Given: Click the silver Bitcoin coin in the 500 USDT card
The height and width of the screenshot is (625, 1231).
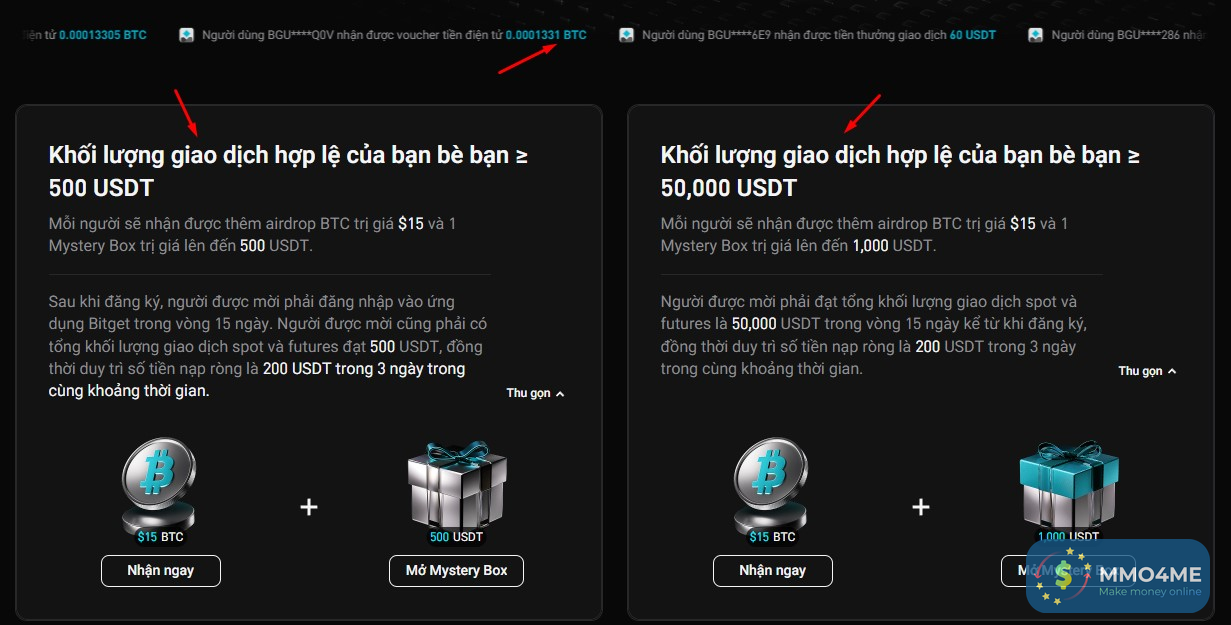Looking at the screenshot, I should [158, 484].
